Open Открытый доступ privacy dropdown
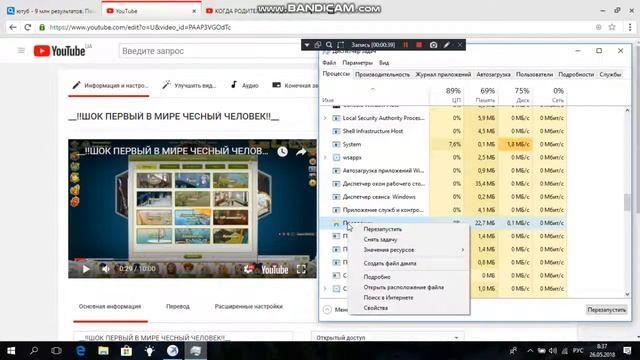The height and width of the screenshot is (360, 640). click(388, 338)
